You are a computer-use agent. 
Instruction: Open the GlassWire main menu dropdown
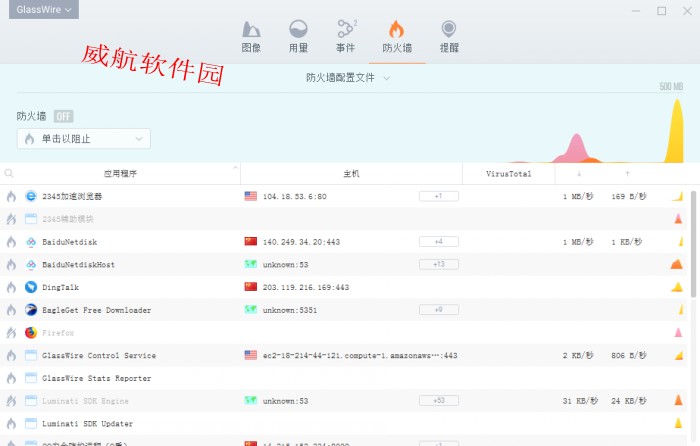tap(42, 10)
